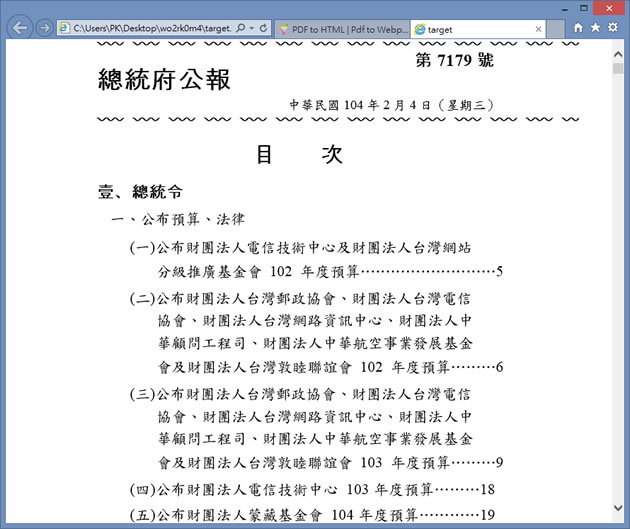This screenshot has width=630, height=529.
Task: Open the Tools gear icon
Action: (613, 27)
